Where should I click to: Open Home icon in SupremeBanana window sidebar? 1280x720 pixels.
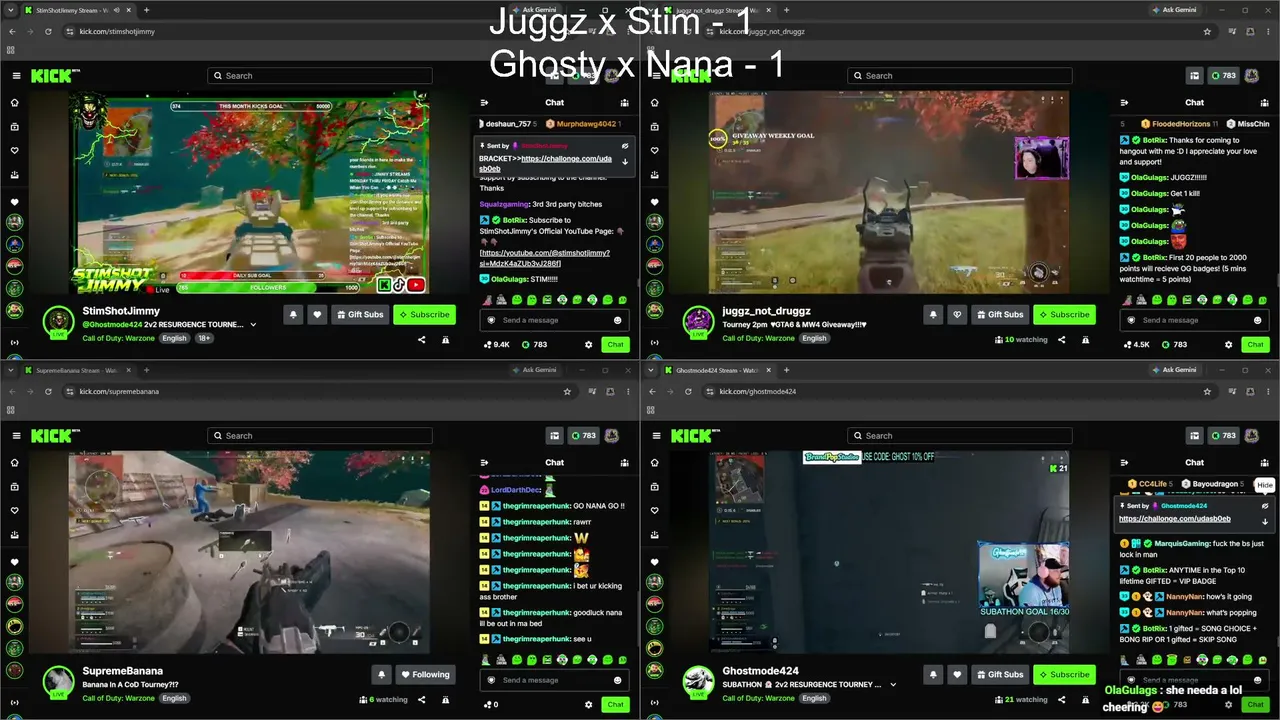(x=15, y=462)
